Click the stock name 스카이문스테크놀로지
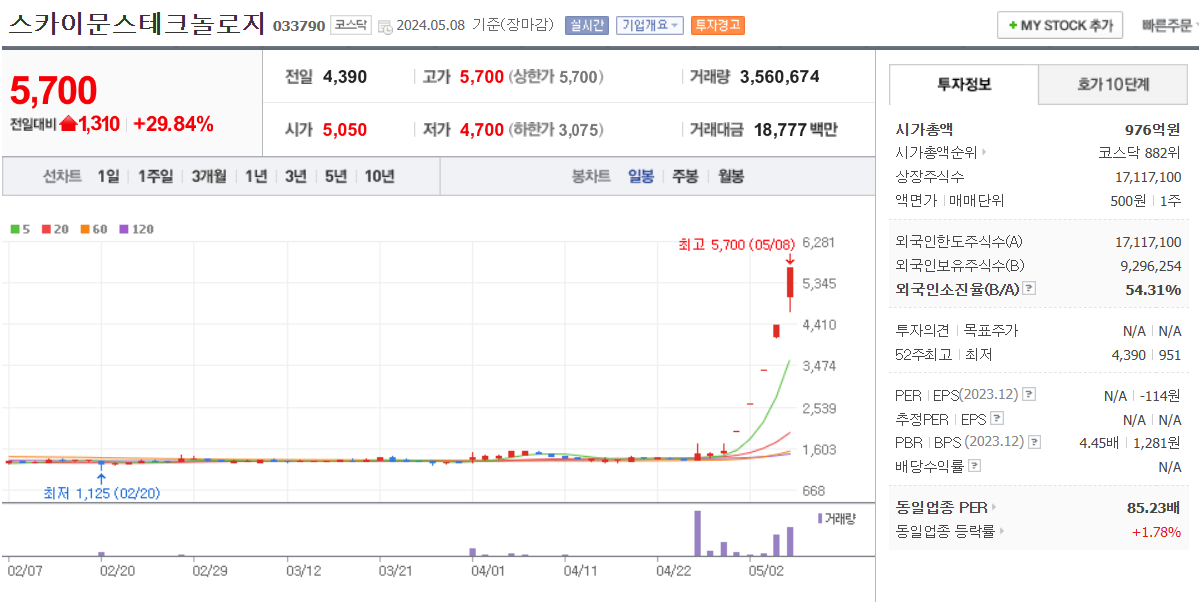Viewport: 1199px width, 602px height. 137,24
